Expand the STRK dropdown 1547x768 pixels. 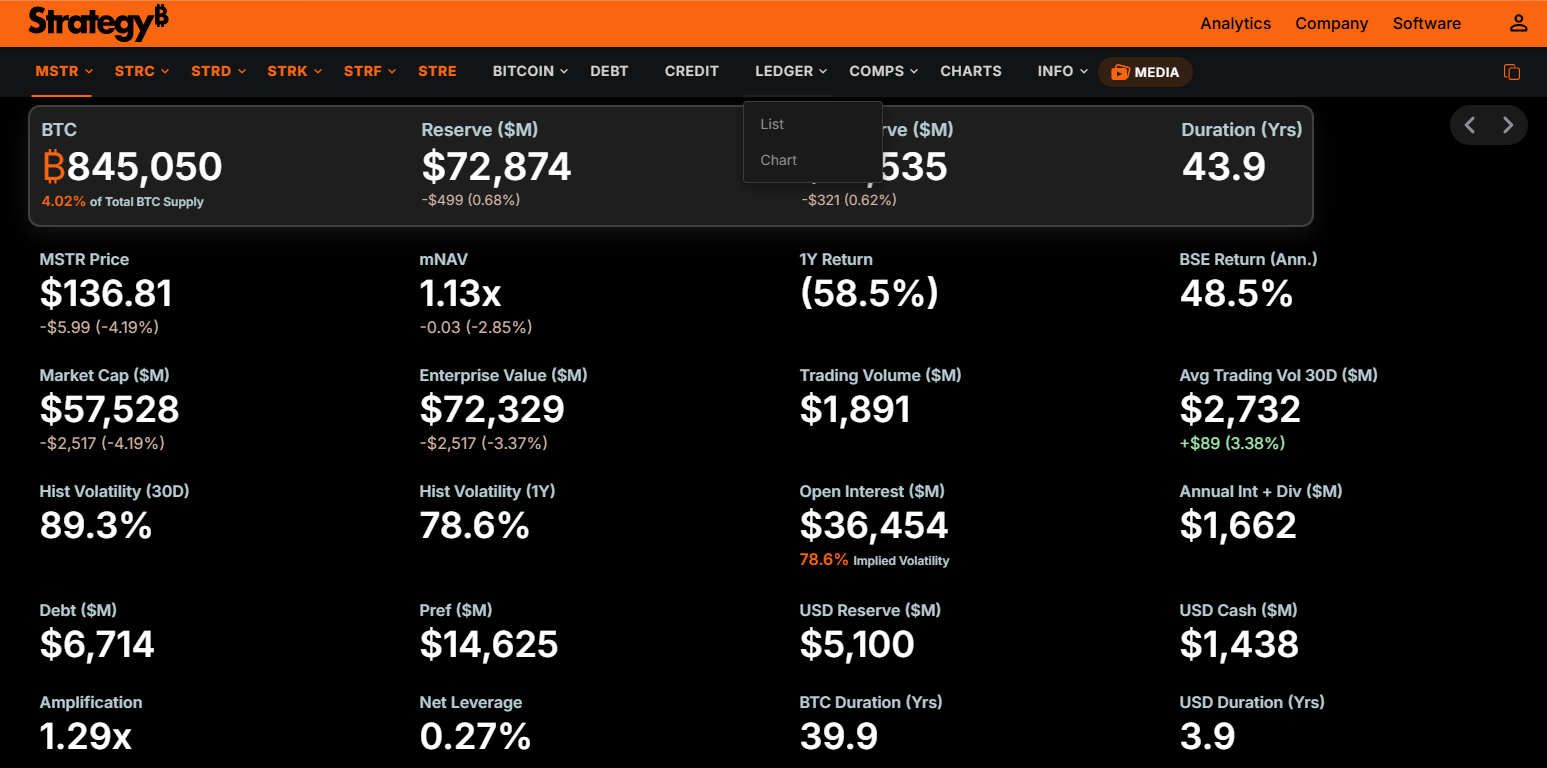tap(295, 71)
